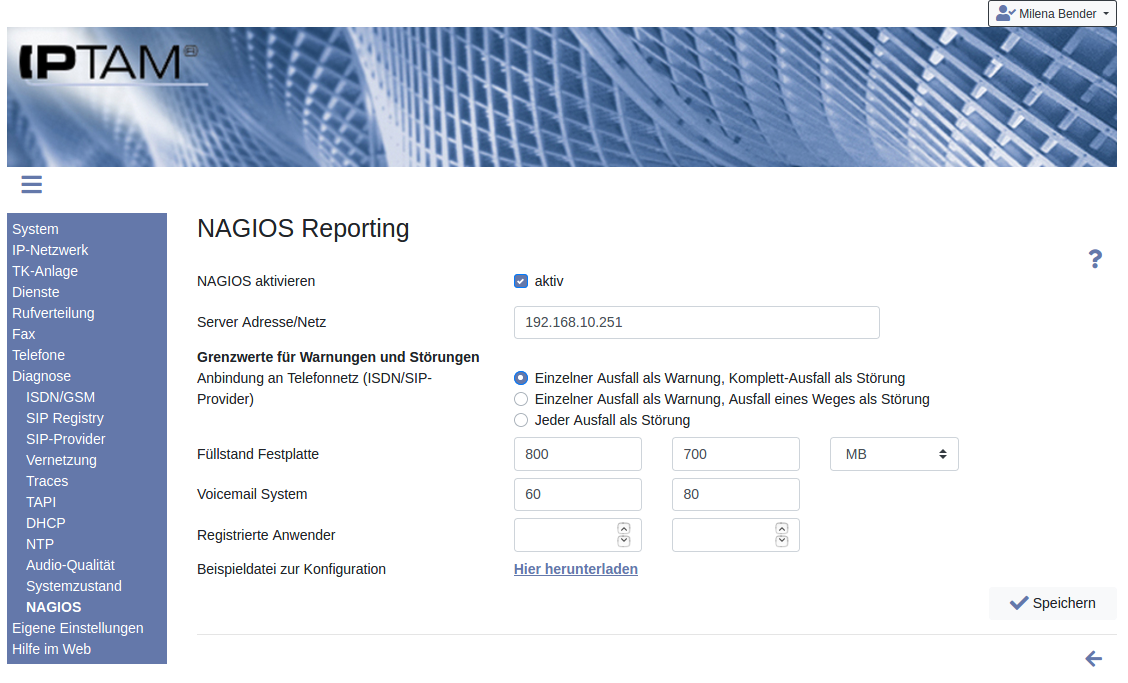
Task: Click the 'Hier herunterladen' link
Action: (x=576, y=569)
